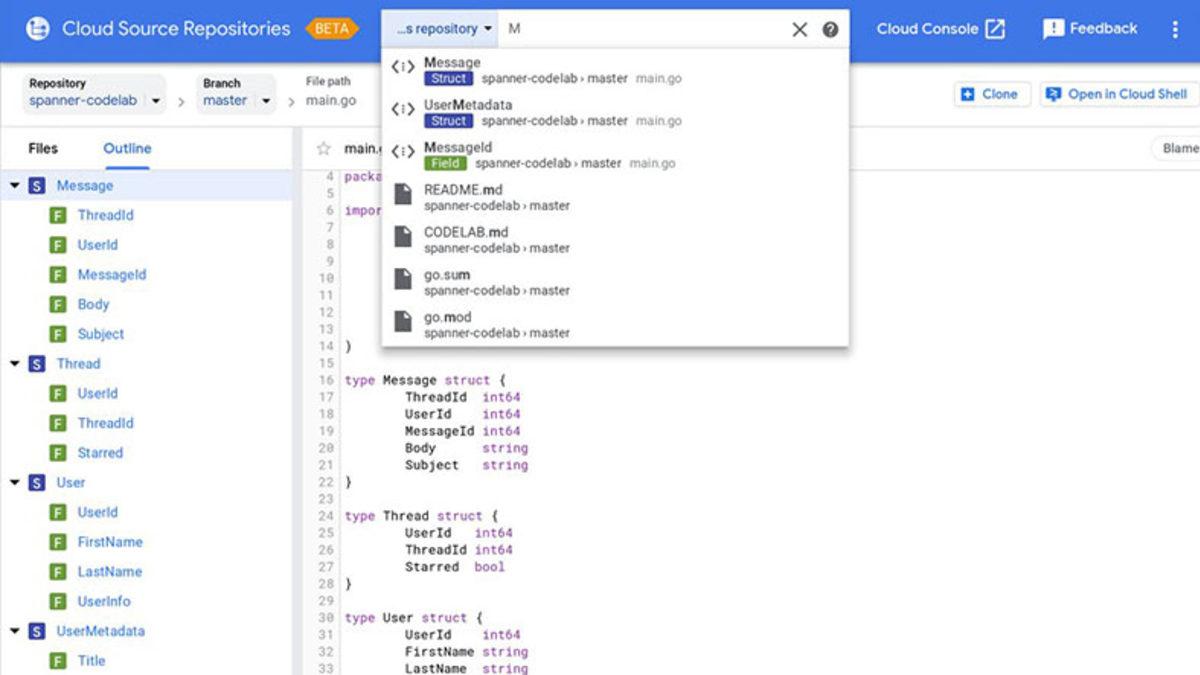Click the Cloud Source Repositories logo icon

(x=40, y=28)
